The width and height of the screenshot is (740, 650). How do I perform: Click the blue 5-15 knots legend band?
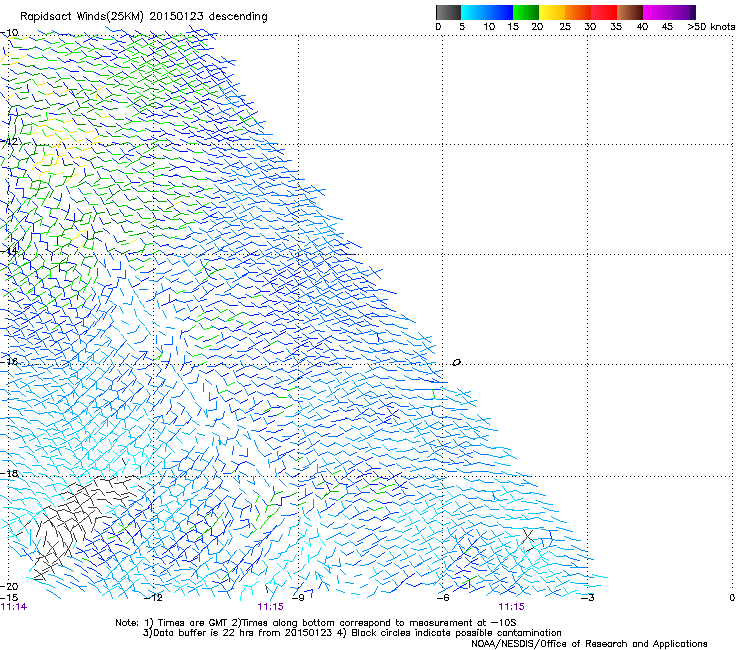(x=487, y=12)
